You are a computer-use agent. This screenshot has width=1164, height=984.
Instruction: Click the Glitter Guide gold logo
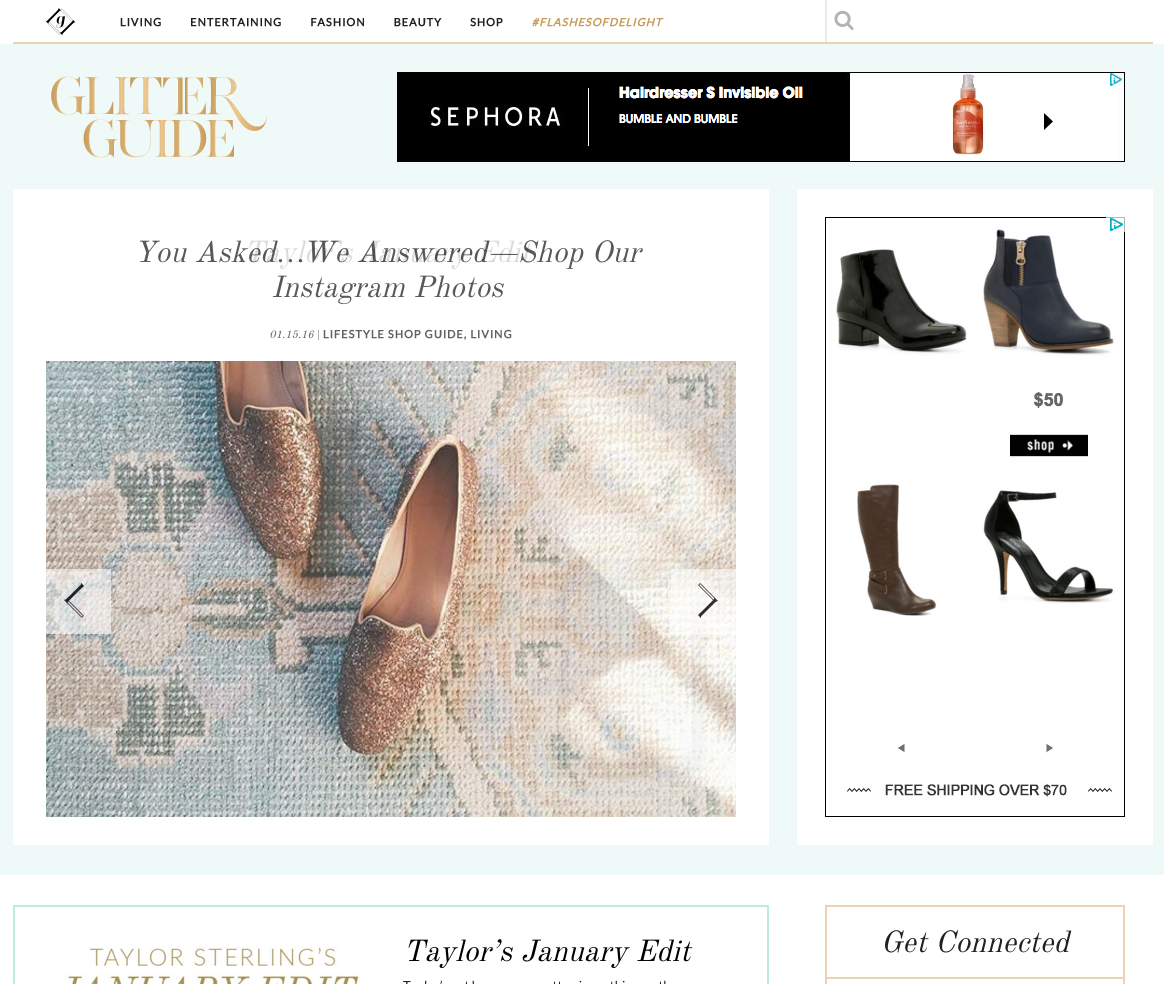[158, 117]
